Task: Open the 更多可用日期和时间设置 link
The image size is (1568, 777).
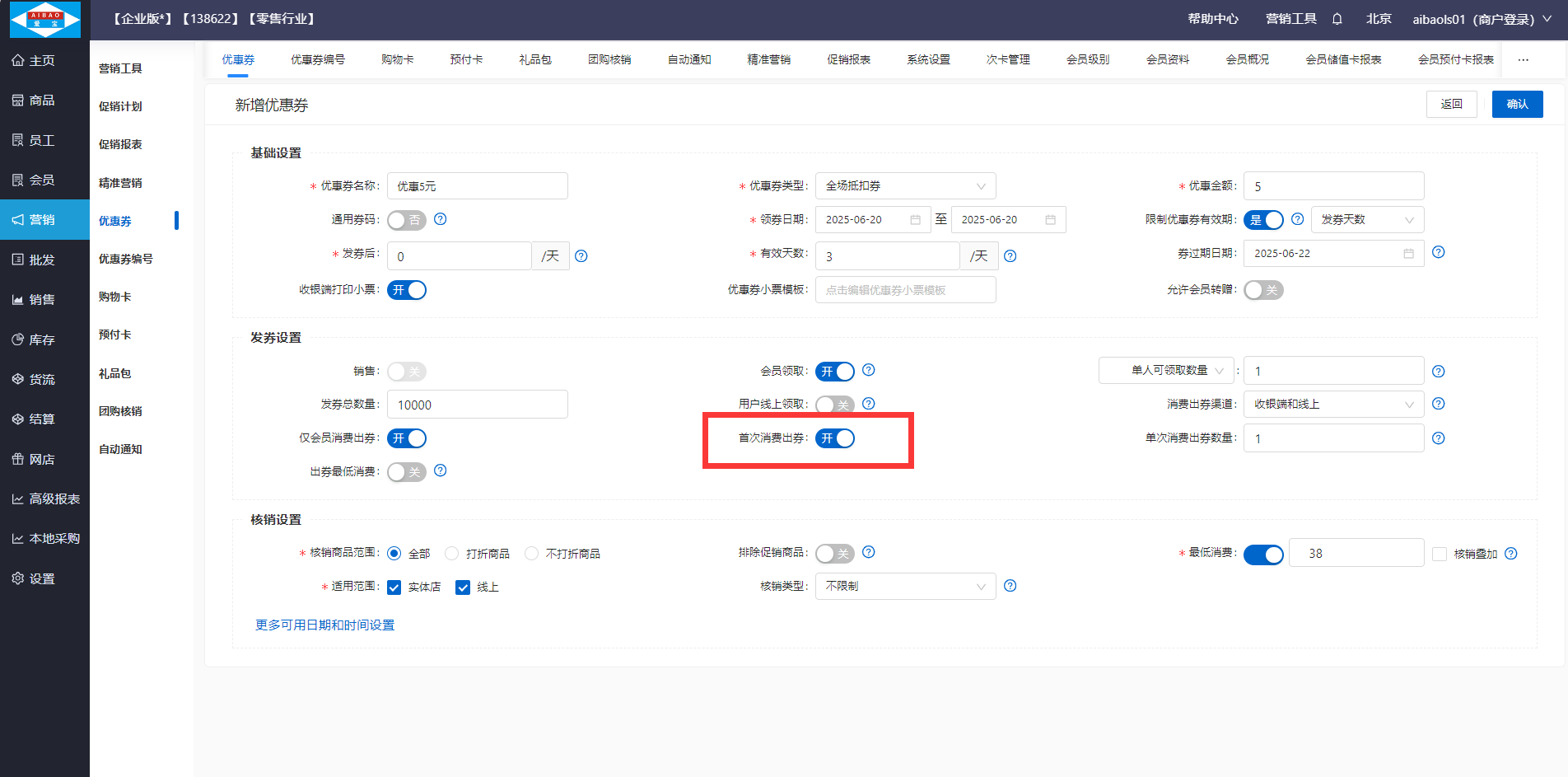Action: click(x=324, y=625)
